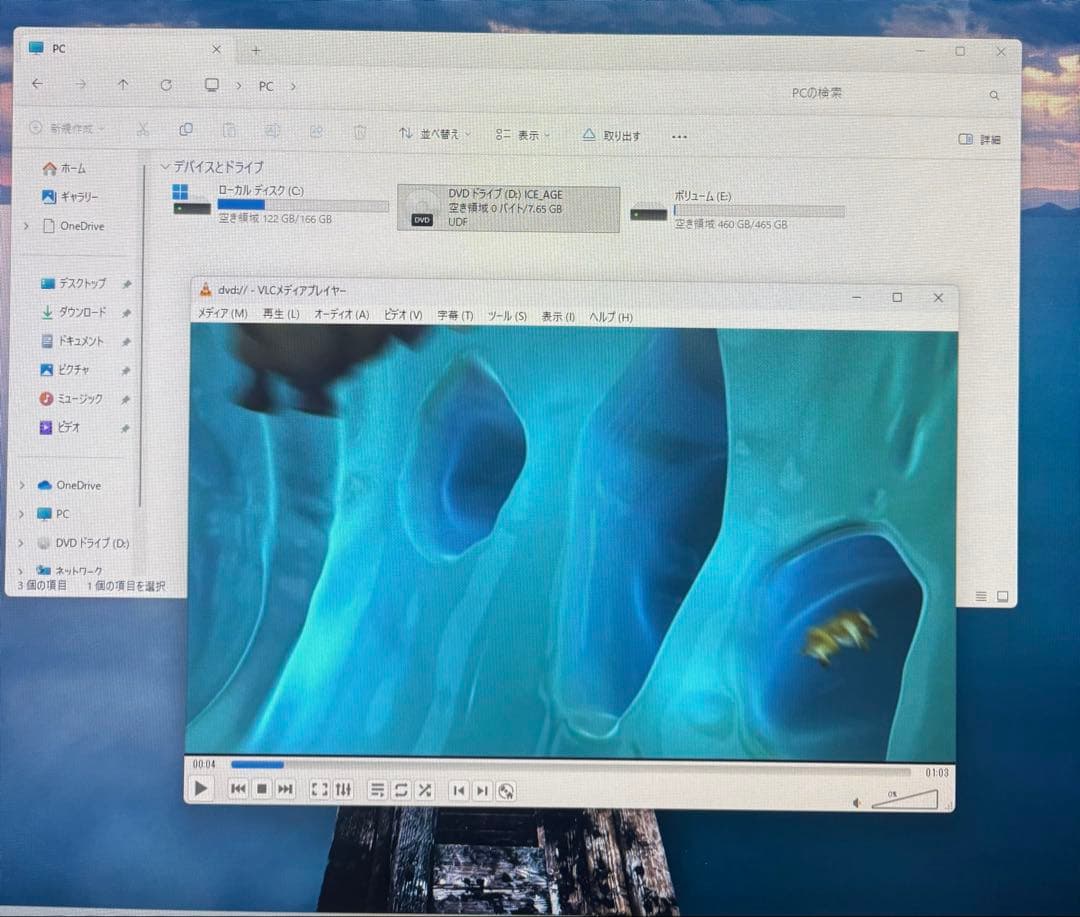Open the Explorer more options ellipsis
This screenshot has height=917, width=1080.
[x=679, y=137]
